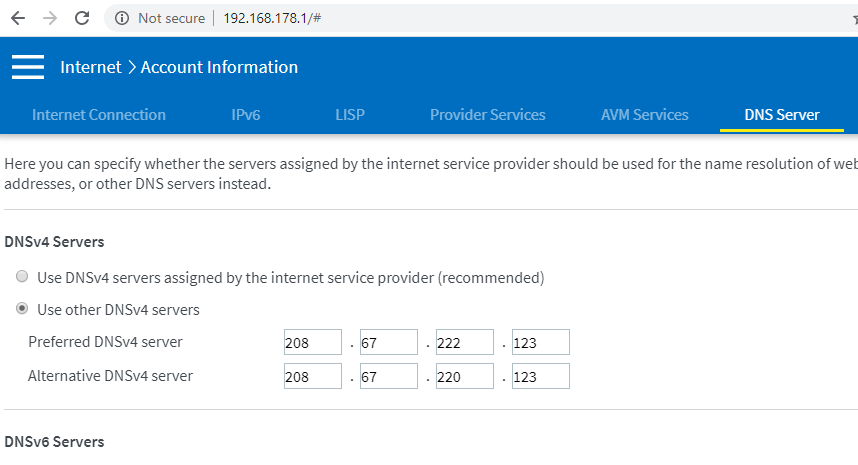Reload the router page
Screen dimensions: 858x465
tap(82, 18)
